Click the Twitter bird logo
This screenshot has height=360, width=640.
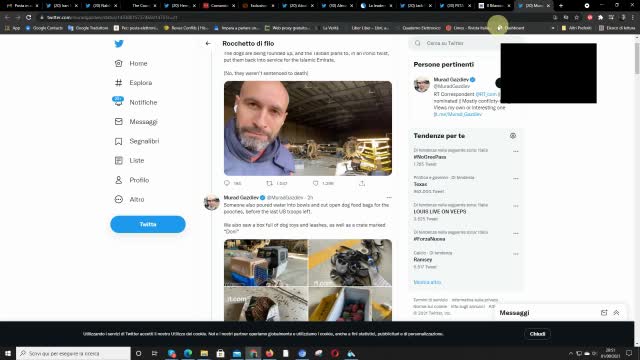pos(119,44)
